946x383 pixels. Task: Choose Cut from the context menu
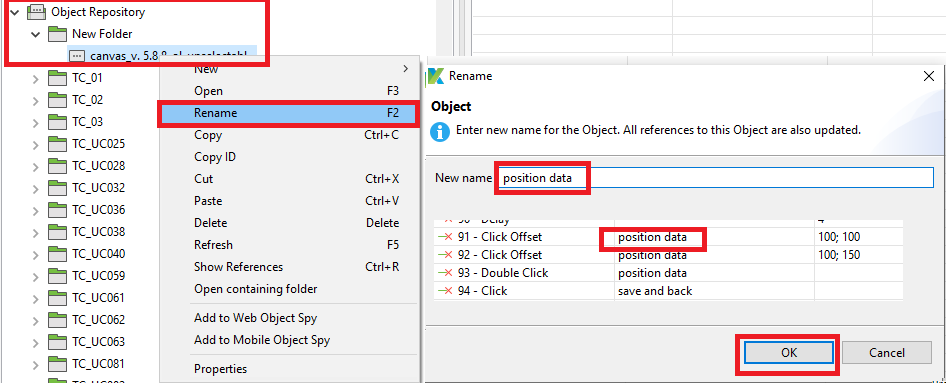point(289,179)
